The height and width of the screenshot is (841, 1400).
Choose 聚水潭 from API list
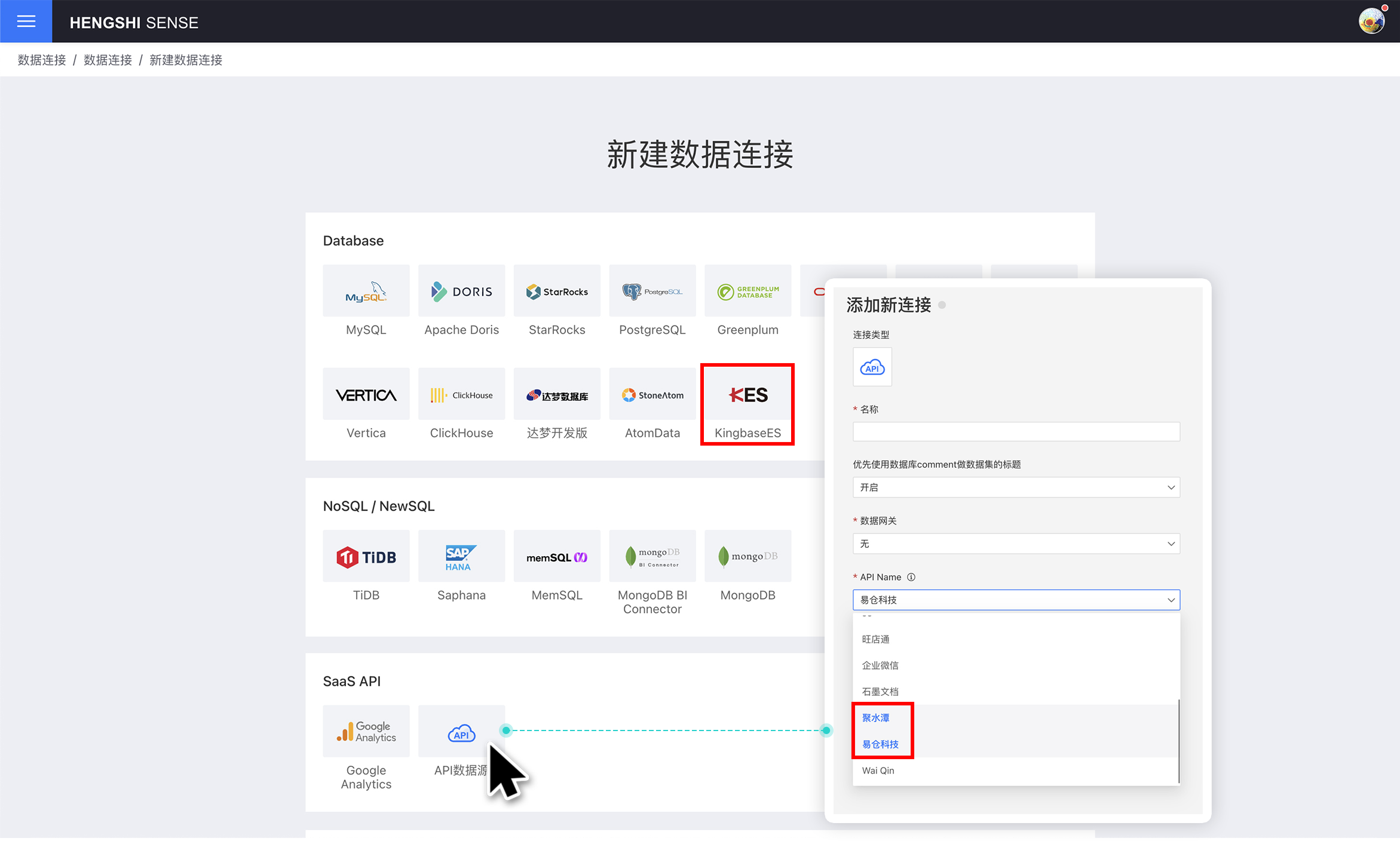coord(1016,718)
